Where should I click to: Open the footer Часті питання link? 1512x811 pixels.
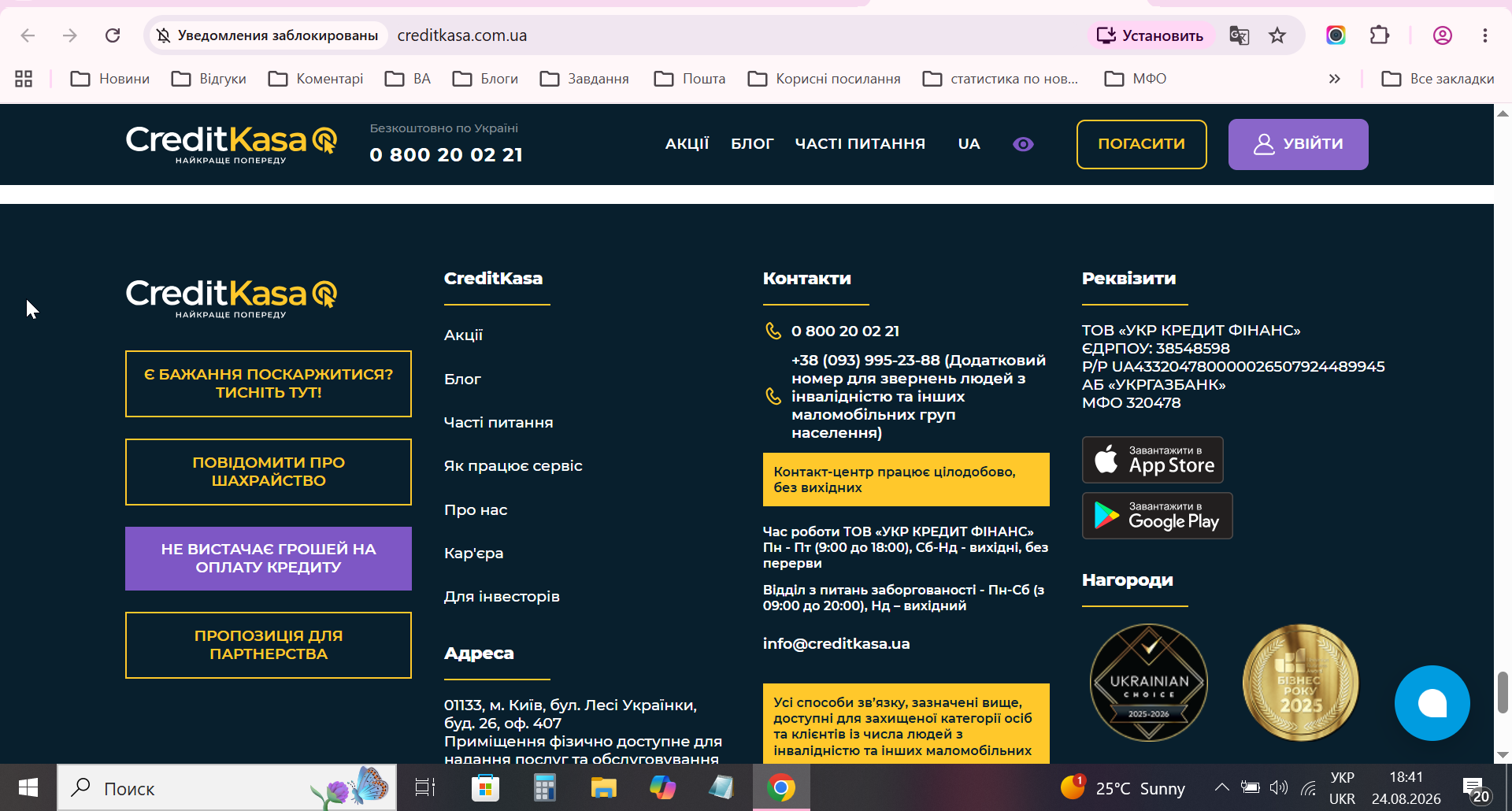[498, 423]
